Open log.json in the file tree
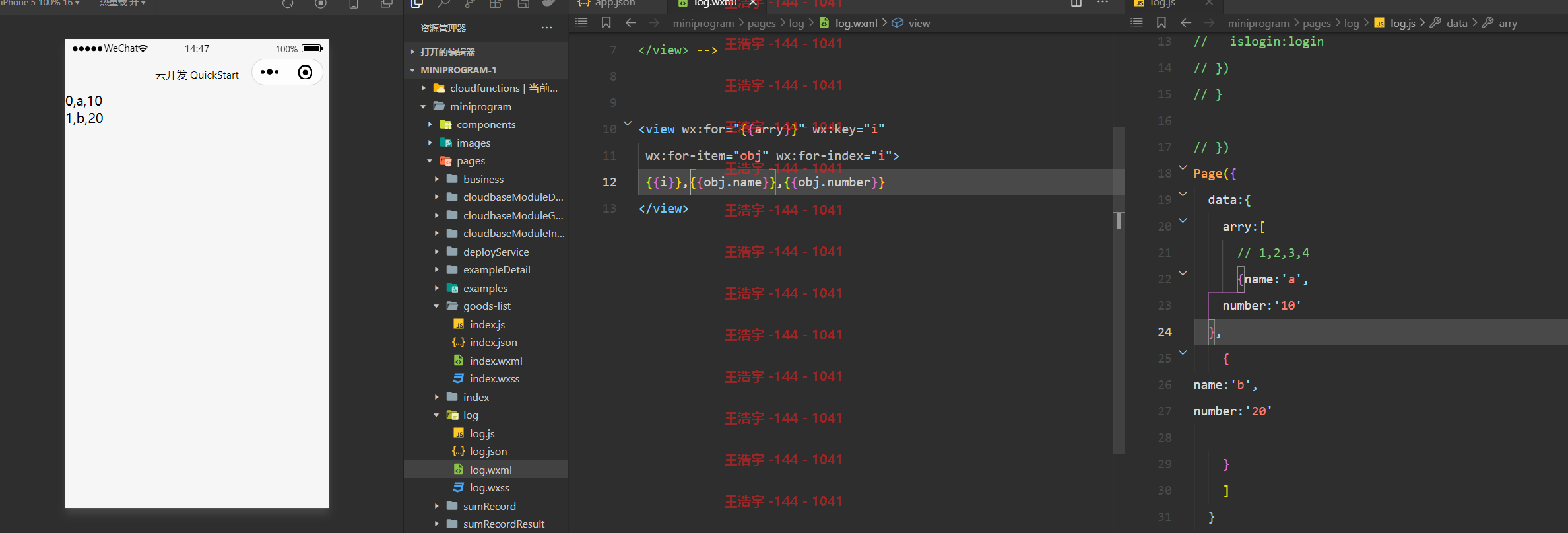The width and height of the screenshot is (1568, 533). pos(486,451)
